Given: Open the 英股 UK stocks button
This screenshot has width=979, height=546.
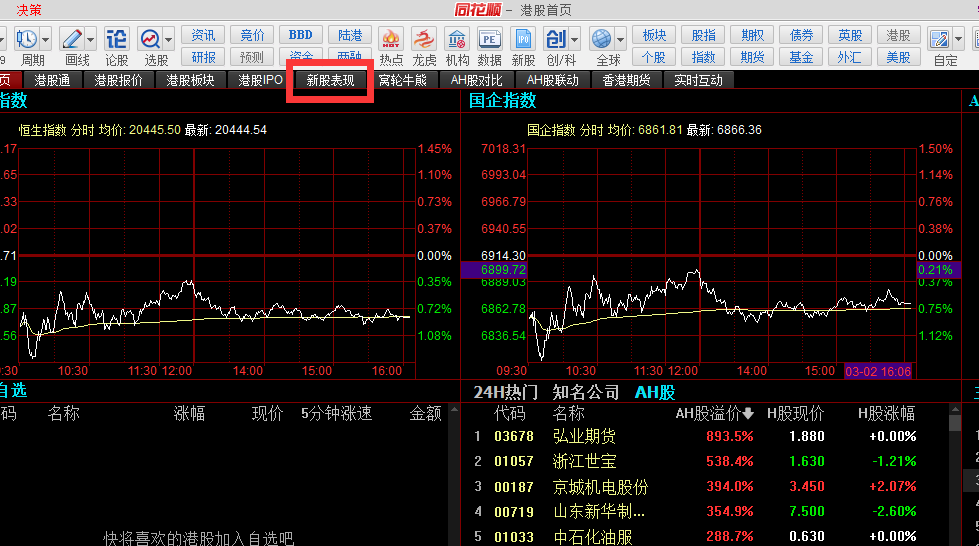Looking at the screenshot, I should point(850,35).
